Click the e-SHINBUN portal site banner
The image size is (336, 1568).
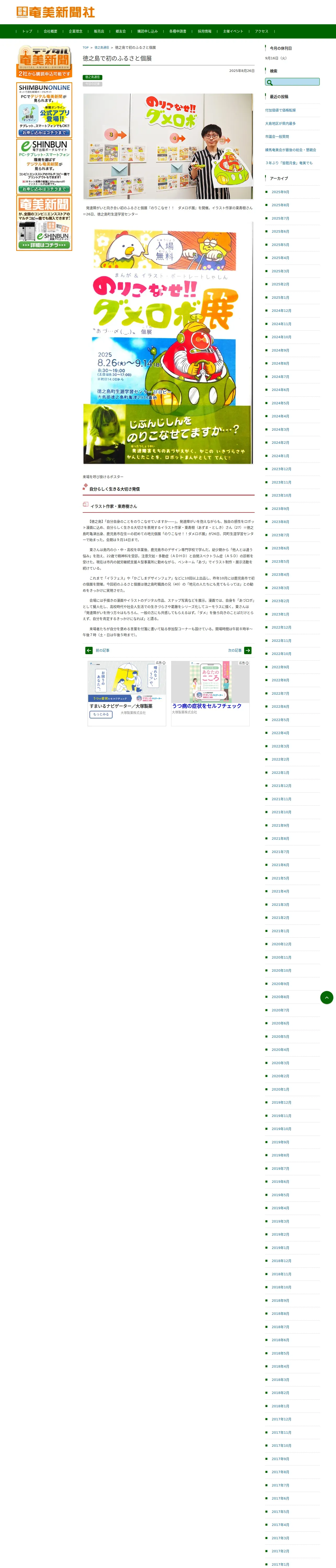44,166
